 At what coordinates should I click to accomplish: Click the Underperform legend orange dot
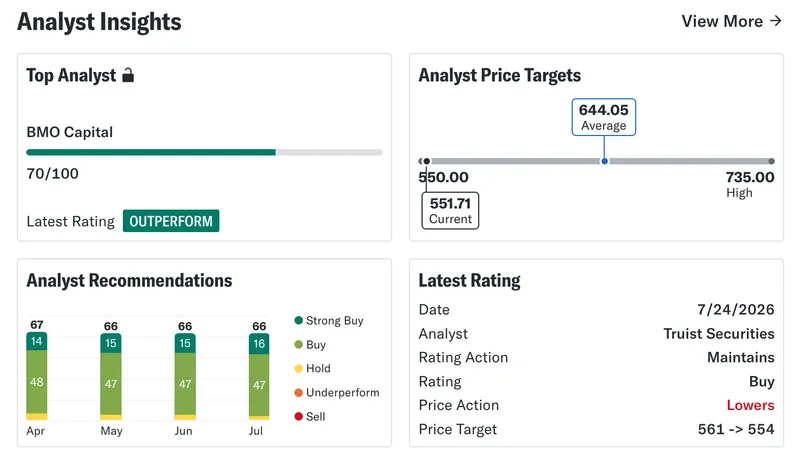point(298,392)
